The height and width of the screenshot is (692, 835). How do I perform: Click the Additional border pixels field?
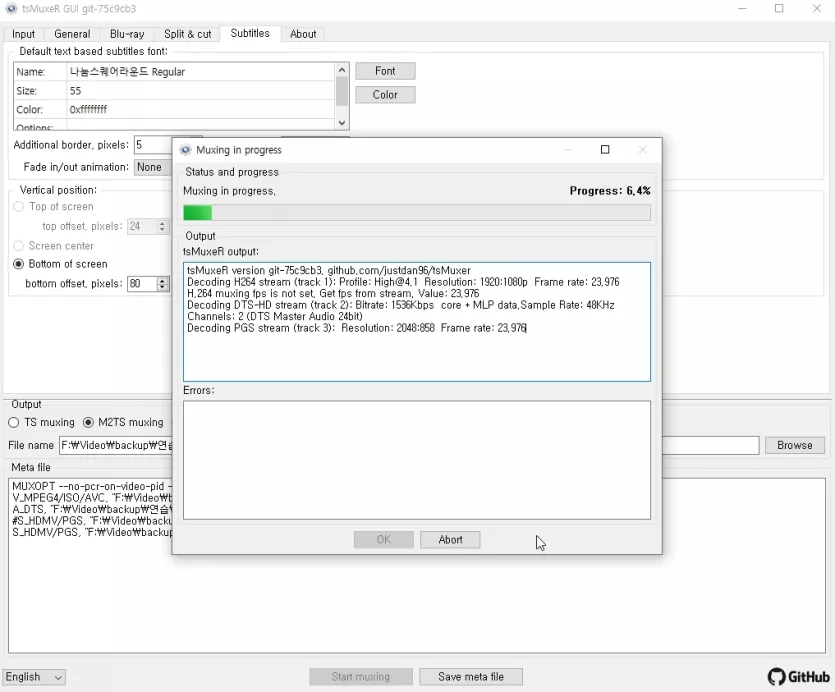pos(153,145)
